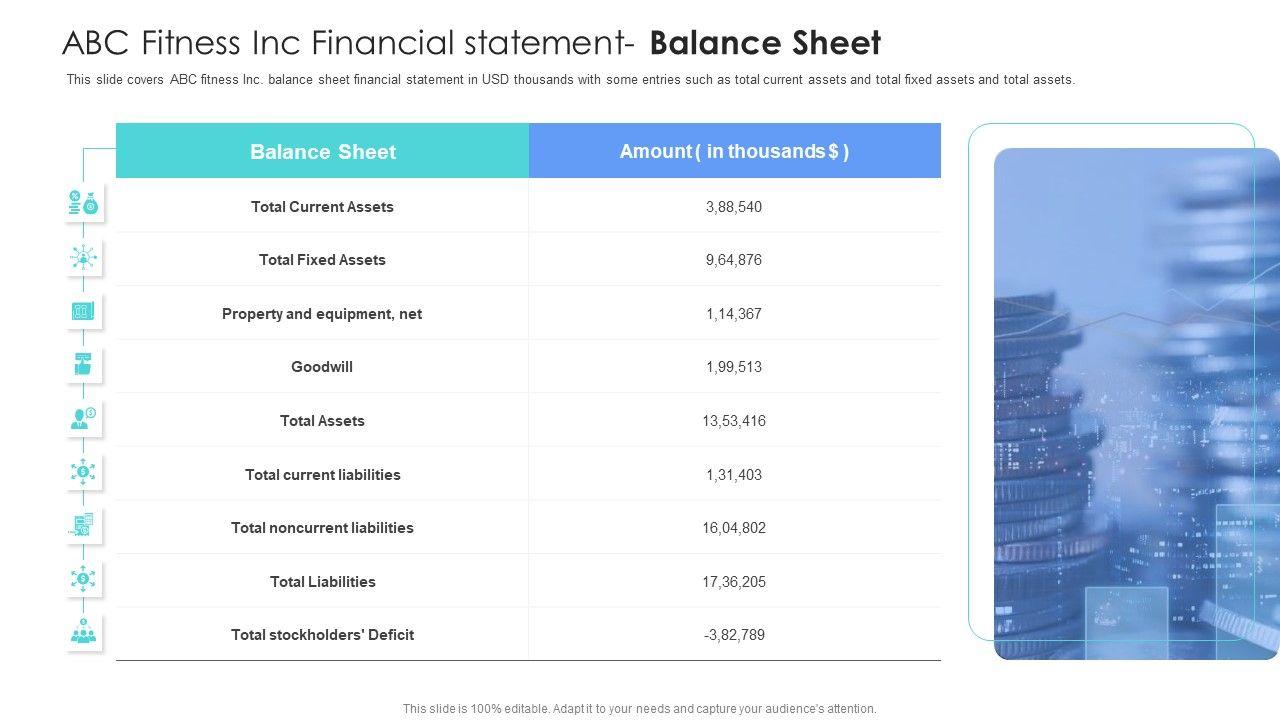This screenshot has height=720, width=1280.
Task: Select the -3,82,789 deficit amount
Action: (x=734, y=635)
